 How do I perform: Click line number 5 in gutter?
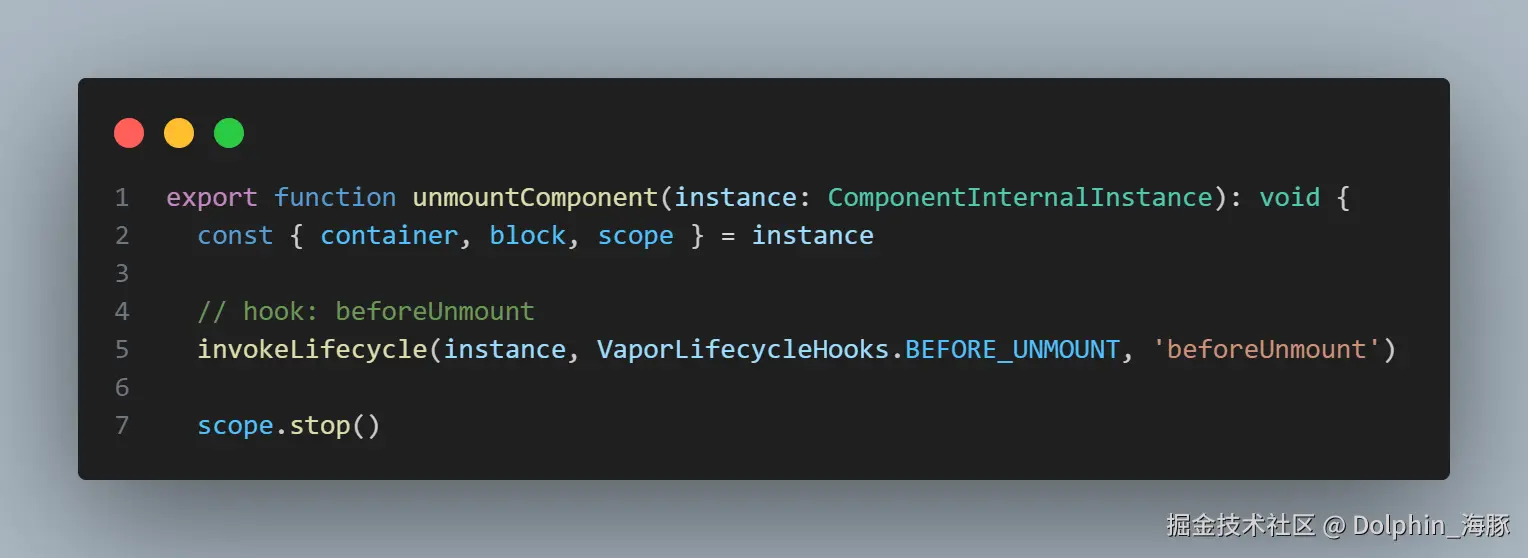pyautogui.click(x=121, y=350)
